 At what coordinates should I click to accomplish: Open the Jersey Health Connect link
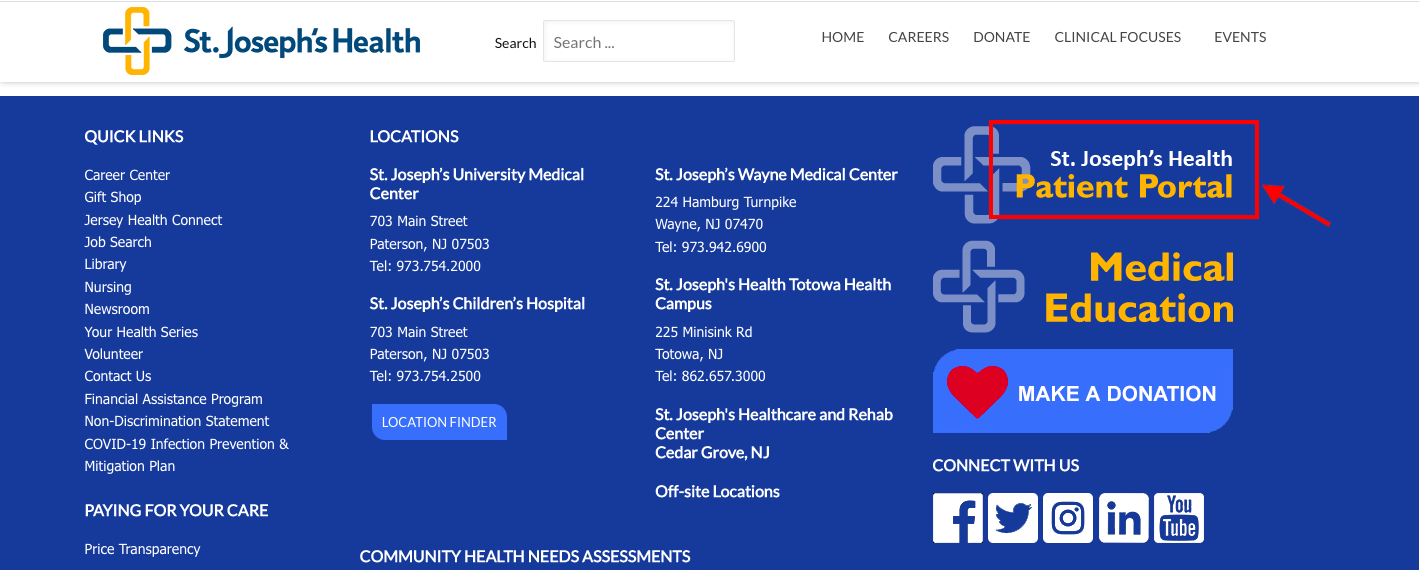coord(153,220)
